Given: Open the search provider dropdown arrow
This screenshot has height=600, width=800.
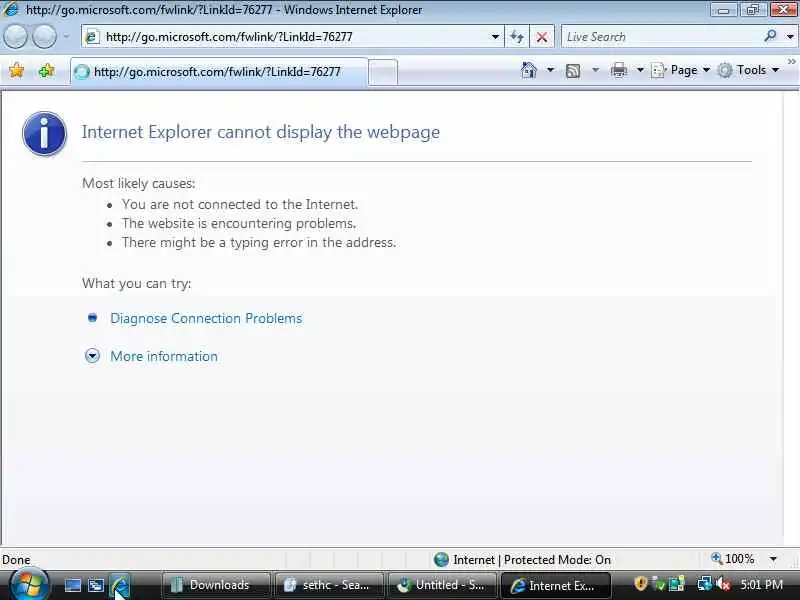Looking at the screenshot, I should pos(790,37).
